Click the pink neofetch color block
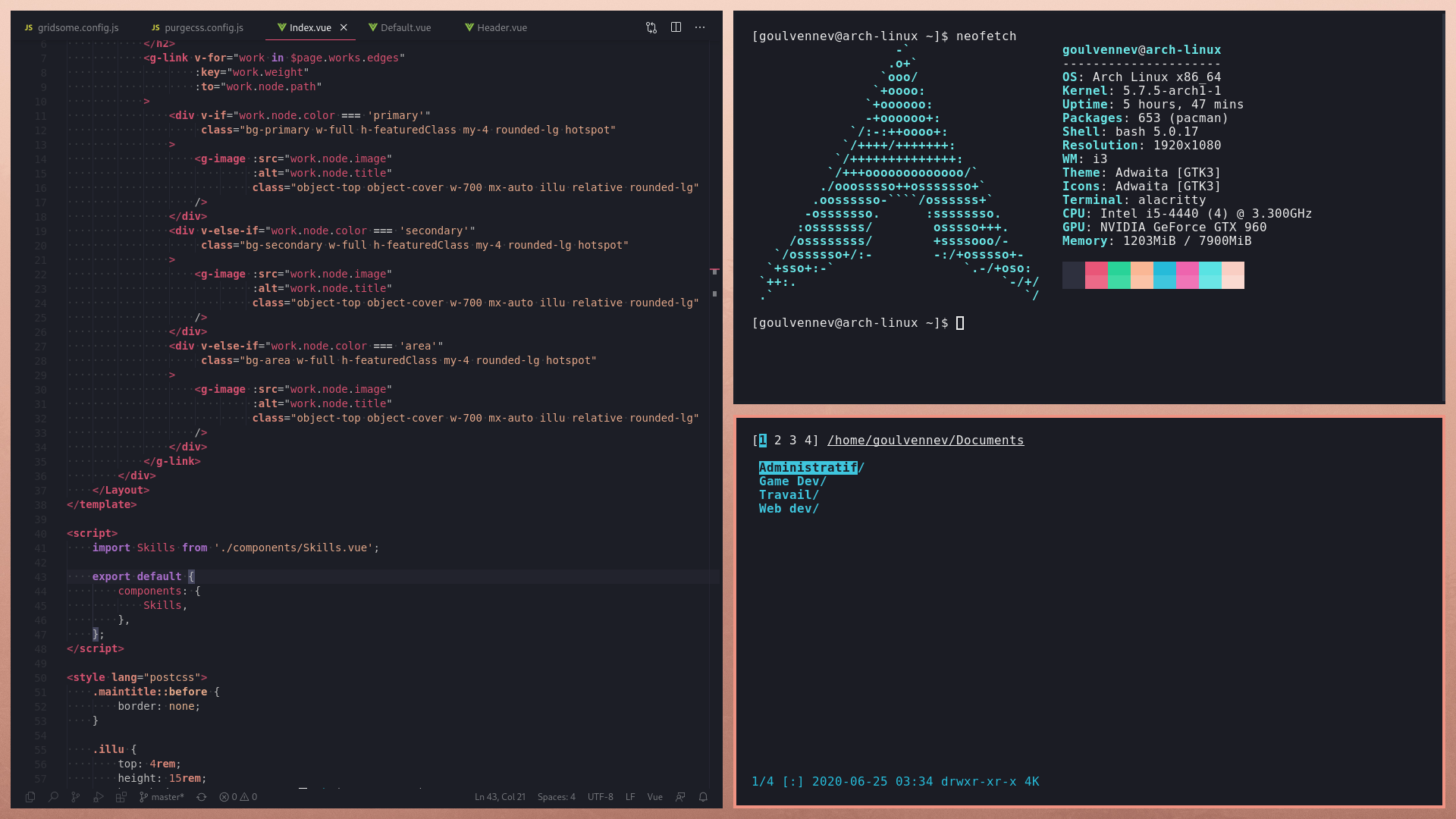 [1188, 275]
